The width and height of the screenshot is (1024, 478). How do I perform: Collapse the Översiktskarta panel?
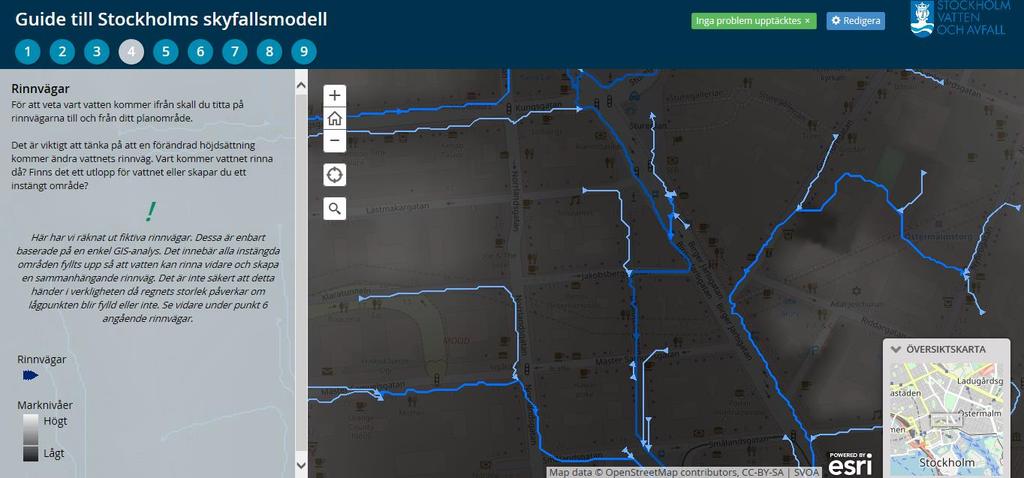pos(896,349)
